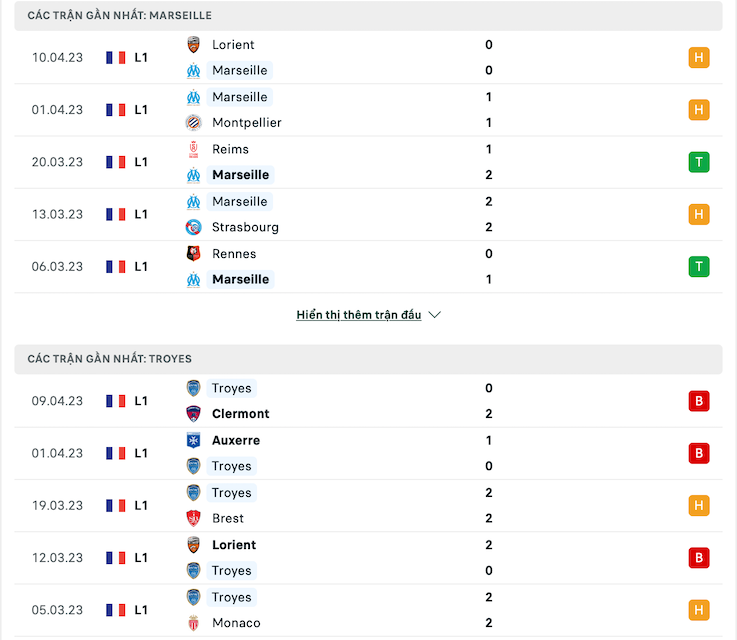Click the Strasbourg team crest

[193, 227]
